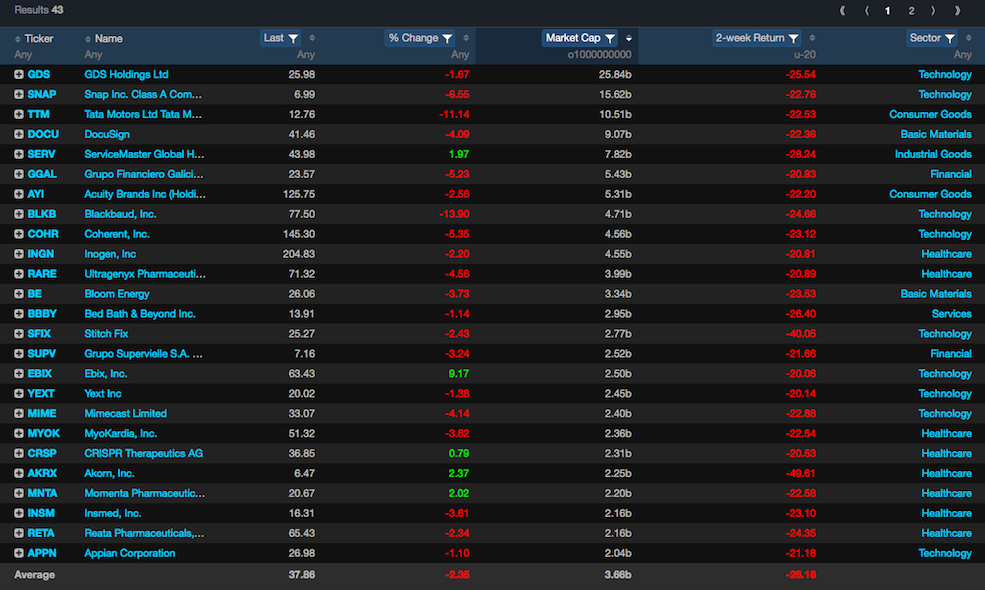Sort by Name using its sort arrows
This screenshot has height=590, width=985.
pos(88,39)
